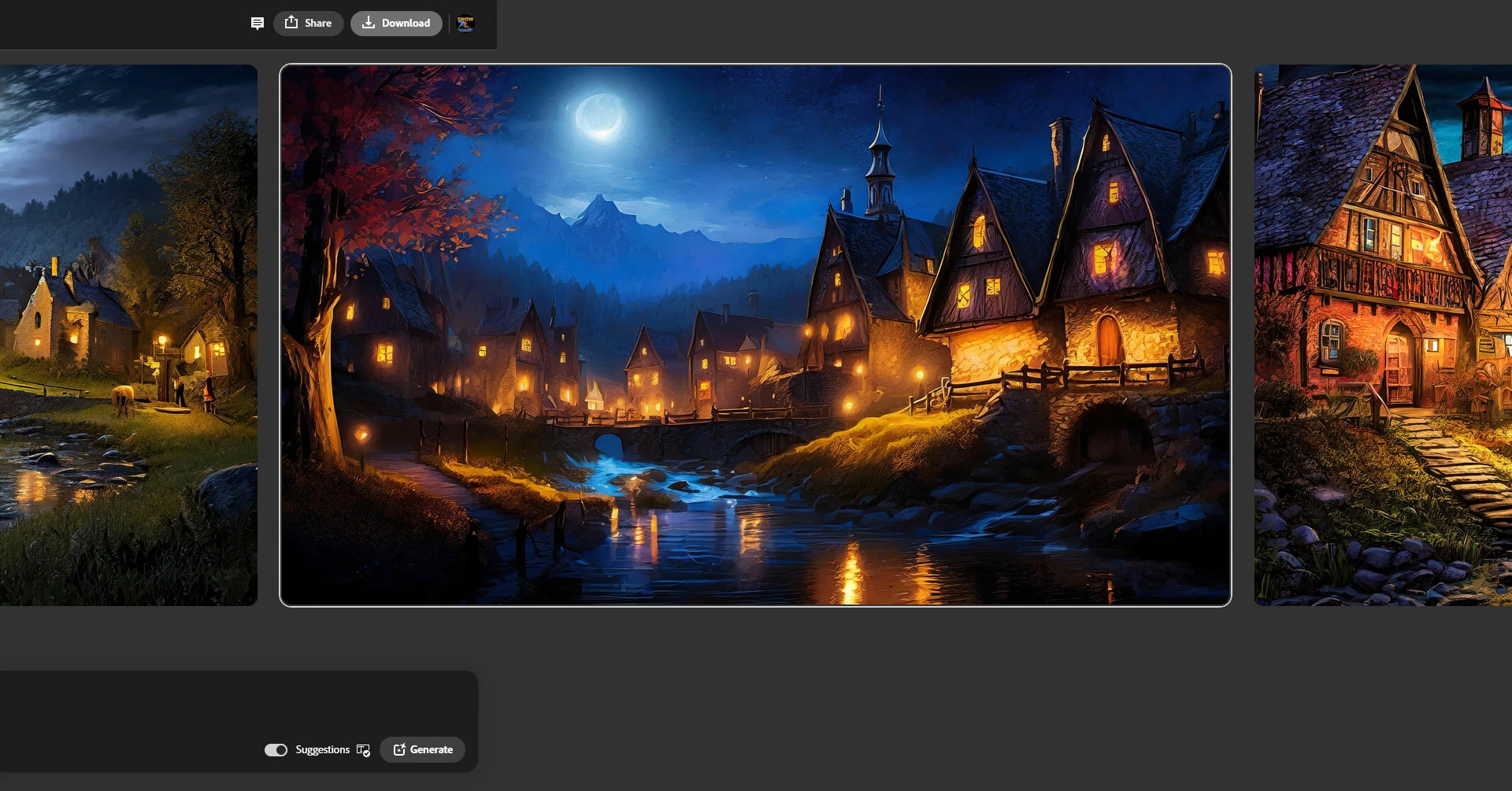This screenshot has height=791, width=1512.
Task: Click the Share button
Action: point(308,24)
